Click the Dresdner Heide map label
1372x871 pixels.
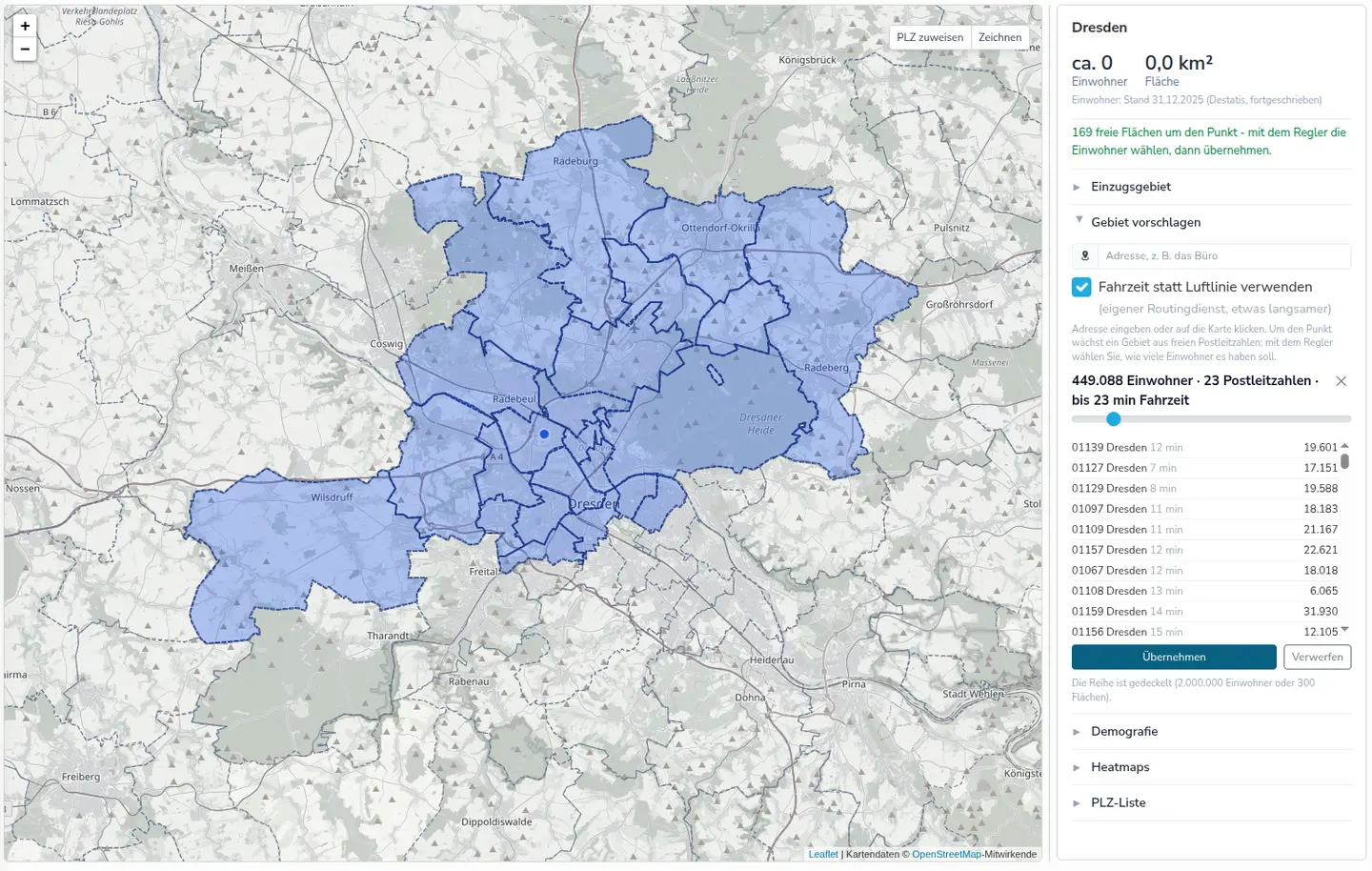tap(760, 424)
